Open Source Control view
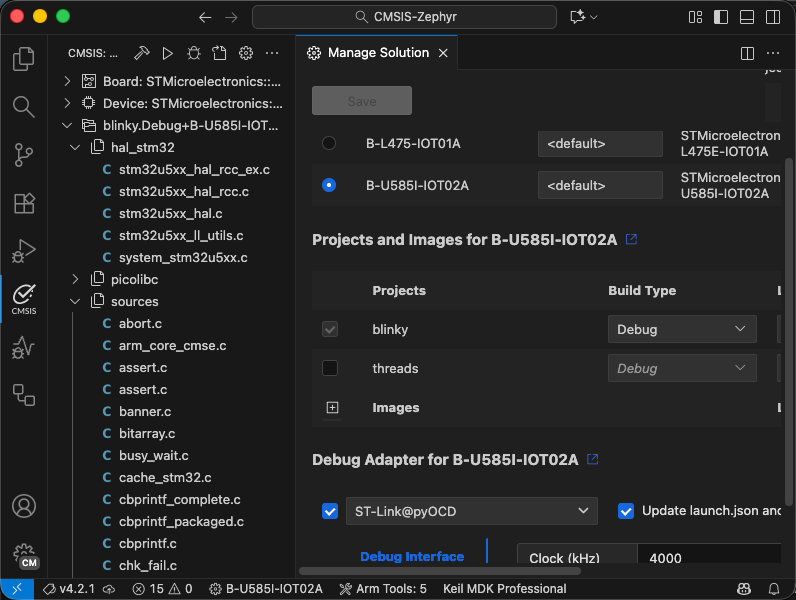This screenshot has height=600, width=796. (23, 155)
